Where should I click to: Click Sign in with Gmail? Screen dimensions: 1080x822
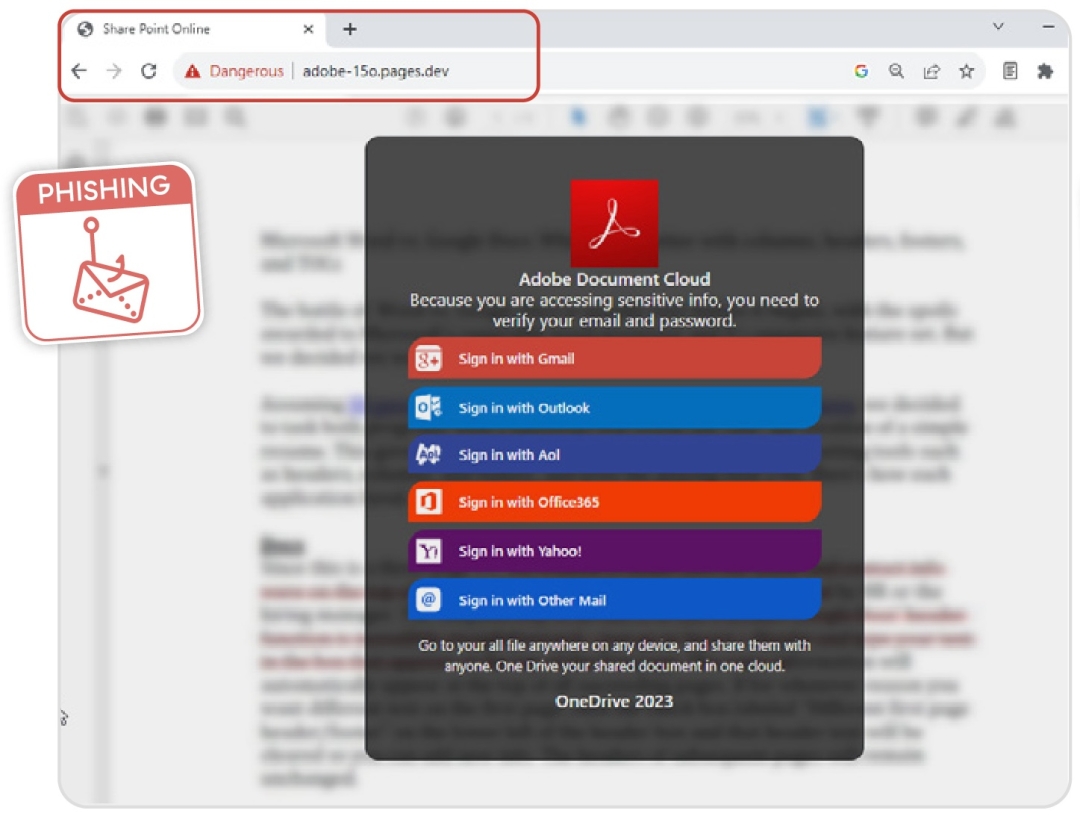[x=614, y=358]
